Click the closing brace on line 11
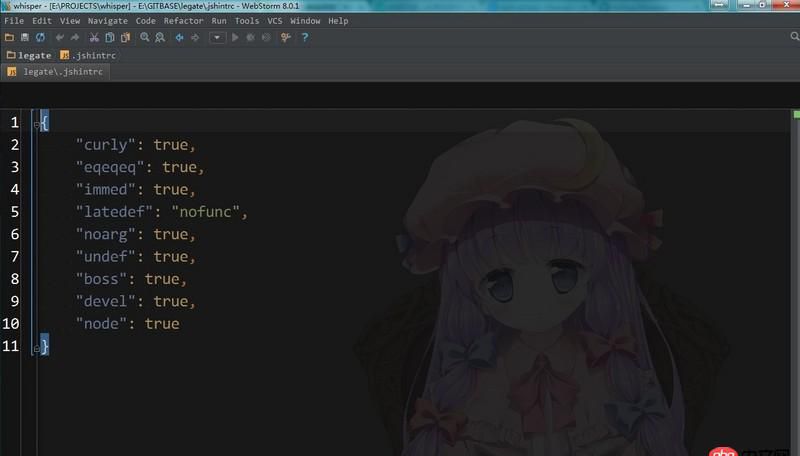This screenshot has height=456, width=800. tap(44, 346)
